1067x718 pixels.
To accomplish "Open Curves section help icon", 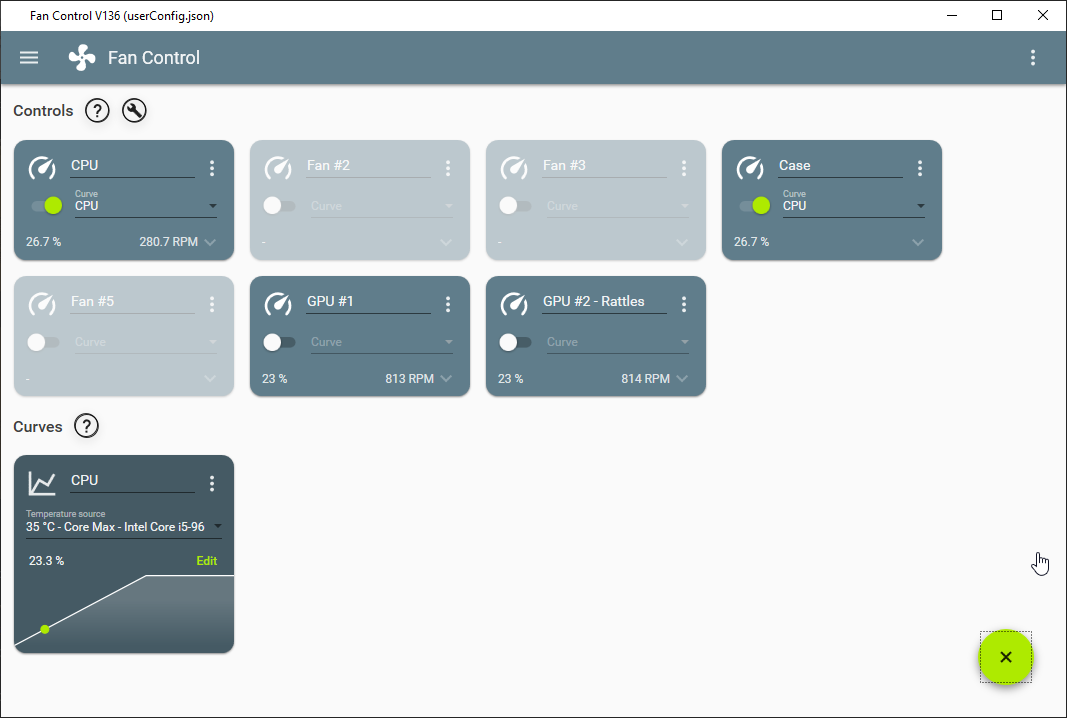I will [86, 426].
